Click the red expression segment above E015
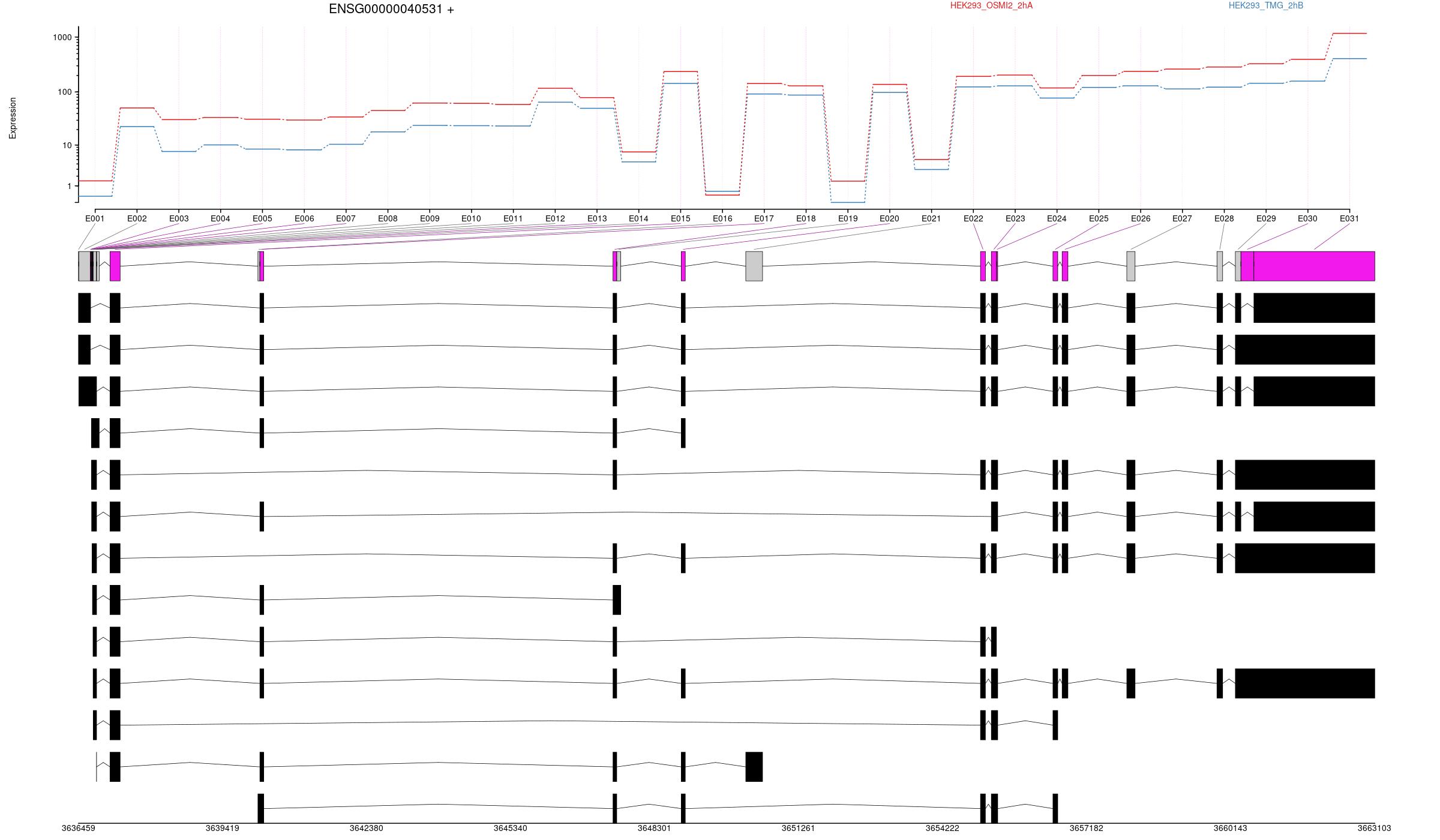 680,71
